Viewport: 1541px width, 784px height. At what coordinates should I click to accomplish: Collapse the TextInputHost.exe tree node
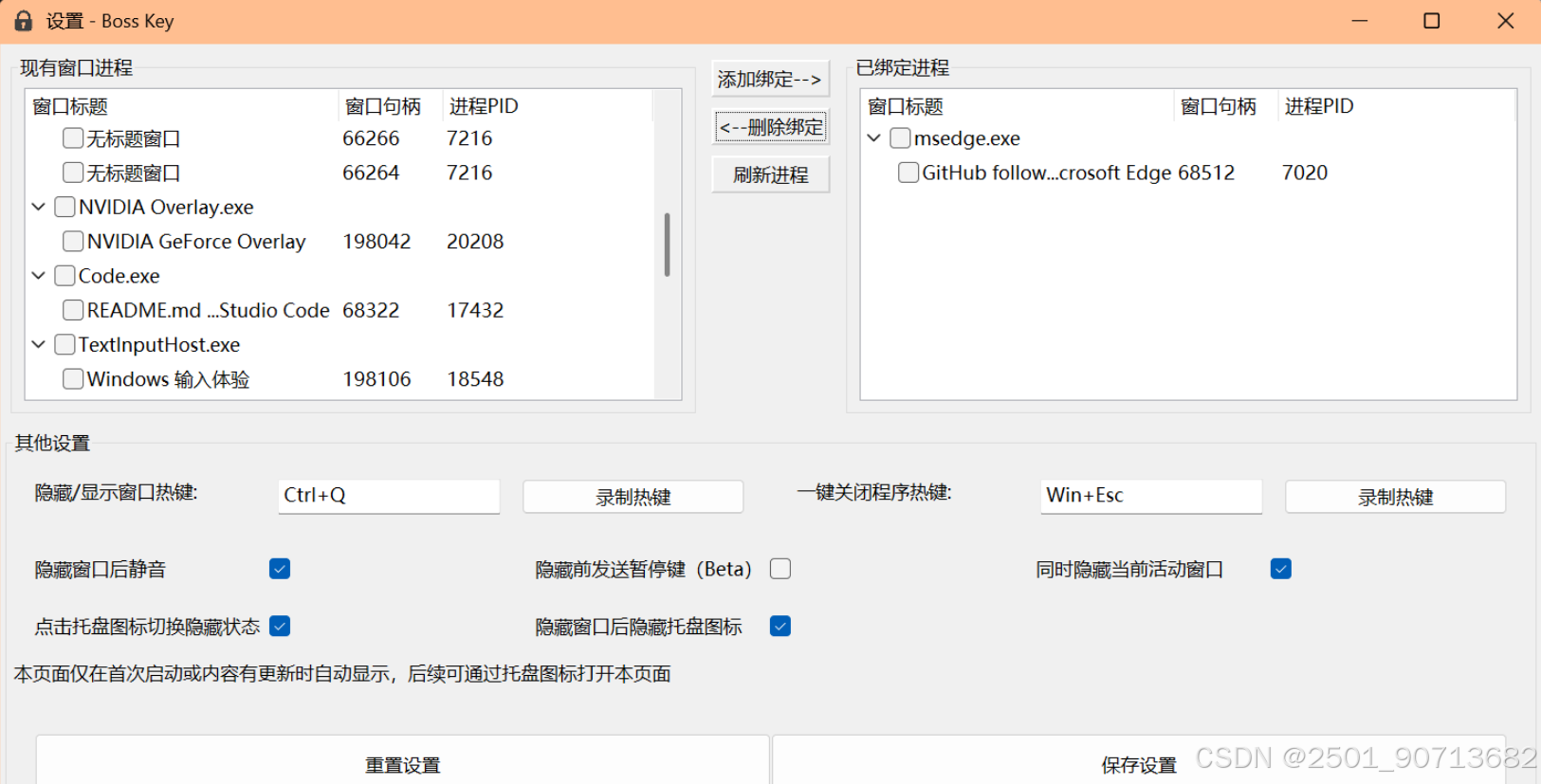tap(39, 345)
